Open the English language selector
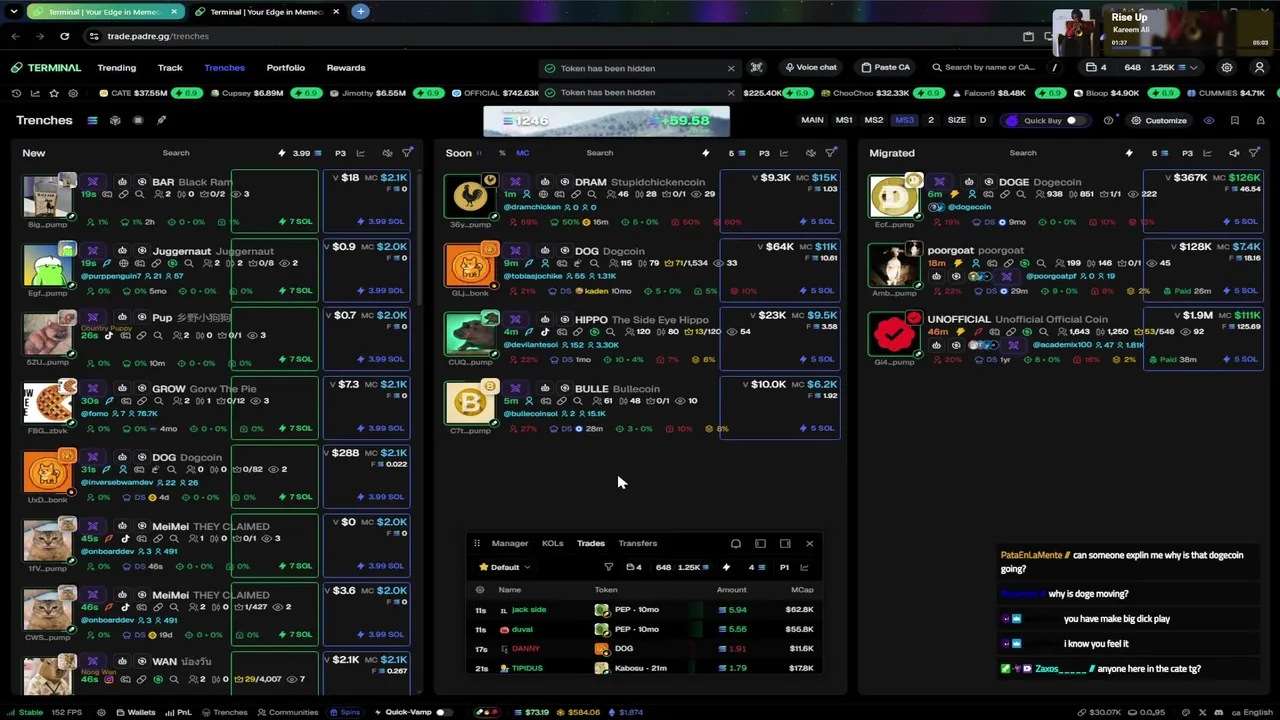 tap(1251, 712)
